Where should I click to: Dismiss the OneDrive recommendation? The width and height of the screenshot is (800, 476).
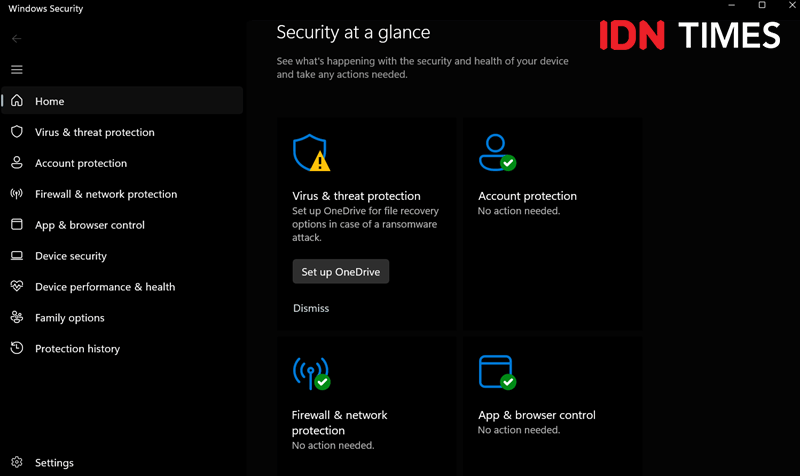click(x=311, y=308)
